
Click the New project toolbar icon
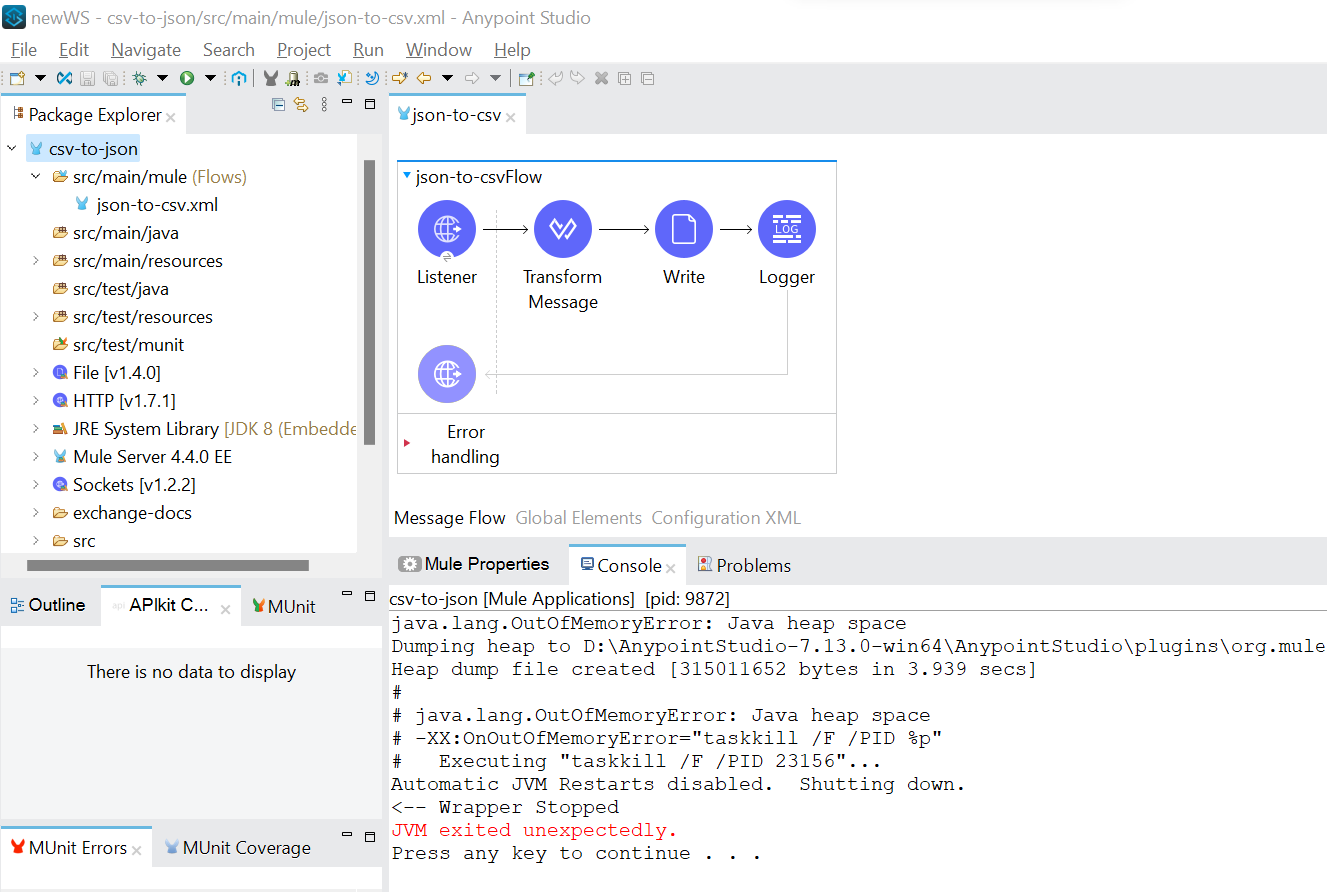coord(17,78)
